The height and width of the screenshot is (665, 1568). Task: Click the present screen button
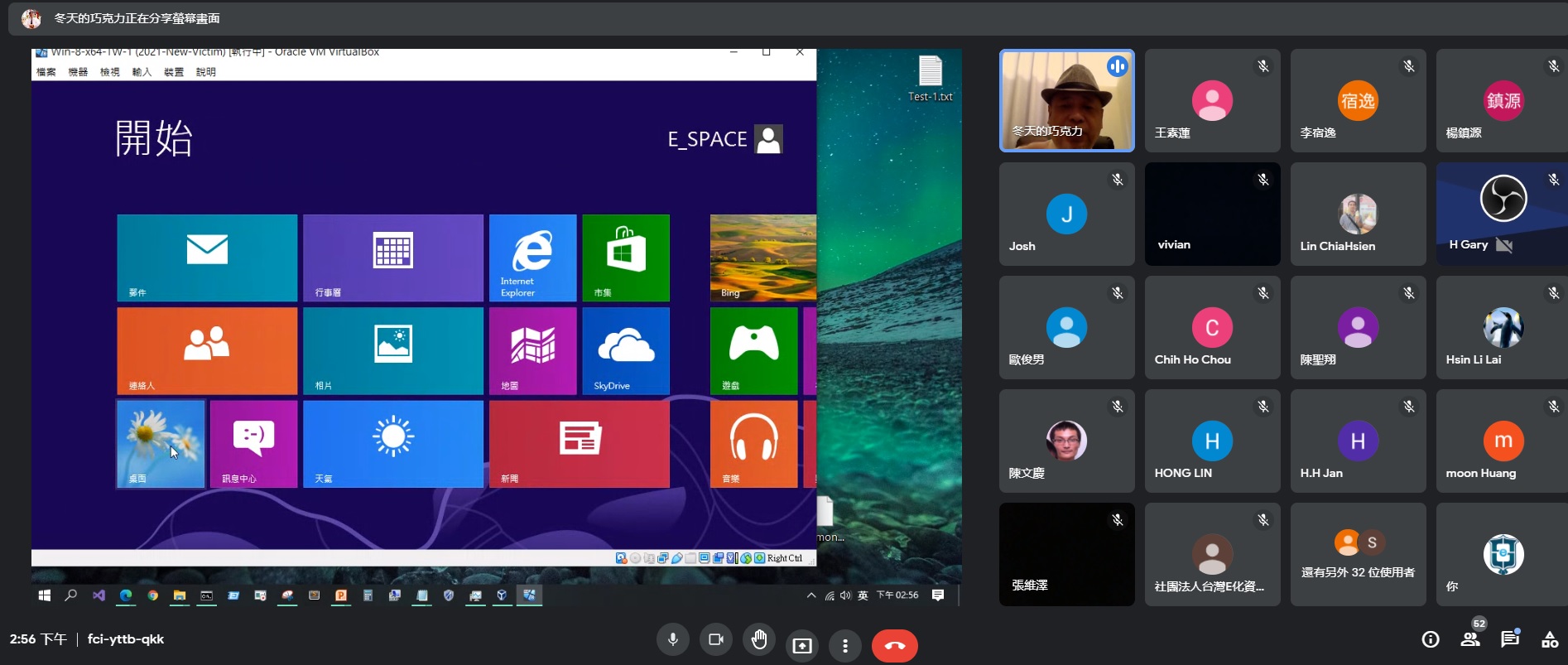(x=802, y=645)
